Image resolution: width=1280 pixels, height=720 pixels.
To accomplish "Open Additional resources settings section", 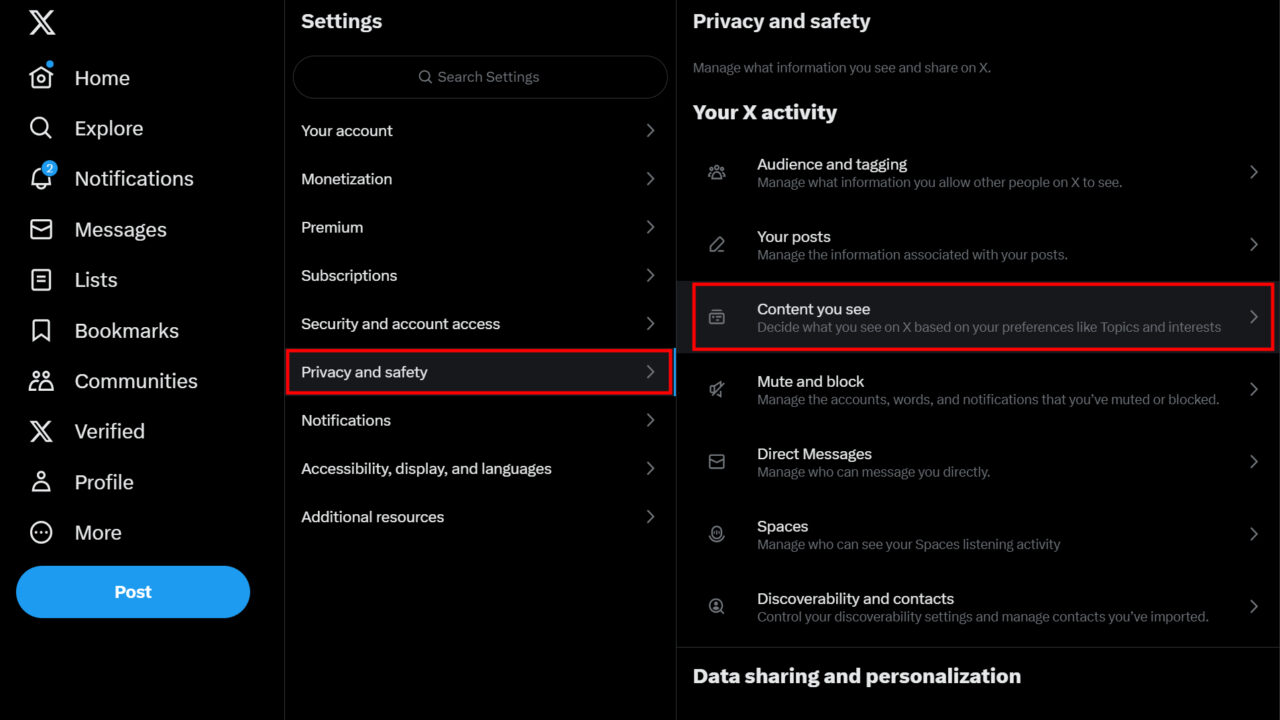I will (x=372, y=517).
